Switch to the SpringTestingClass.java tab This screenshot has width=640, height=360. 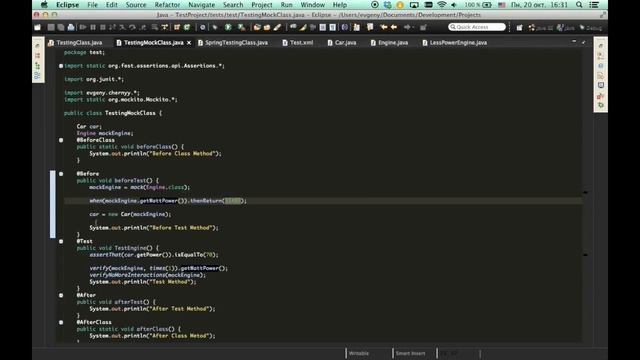click(x=233, y=42)
